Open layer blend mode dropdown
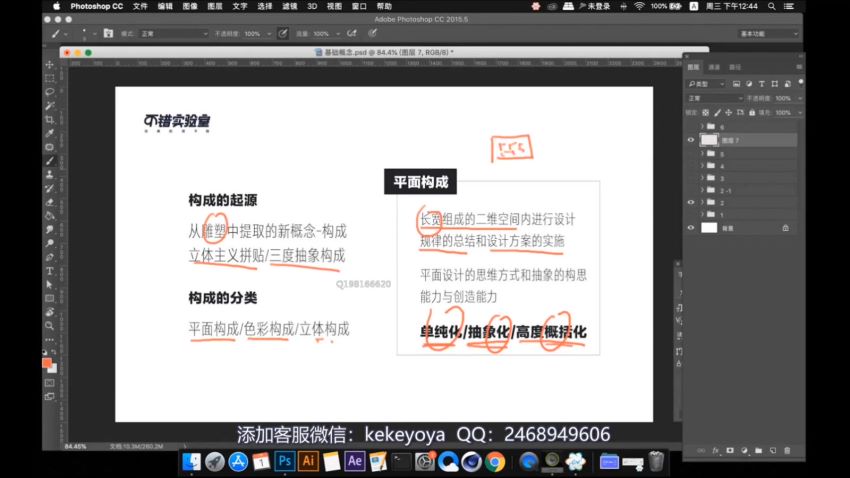The width and height of the screenshot is (850, 478). (x=715, y=98)
